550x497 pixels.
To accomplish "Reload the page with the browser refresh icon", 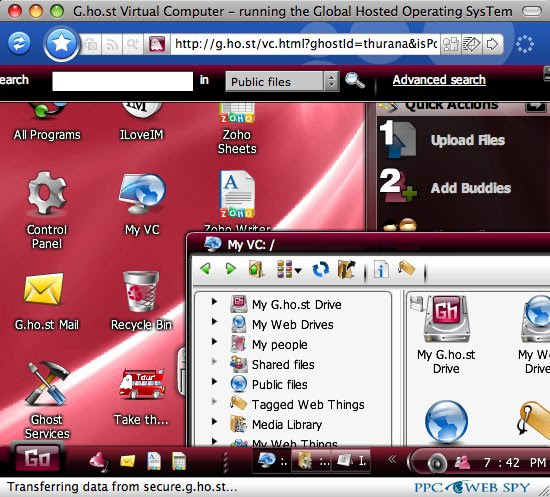I will pos(19,43).
